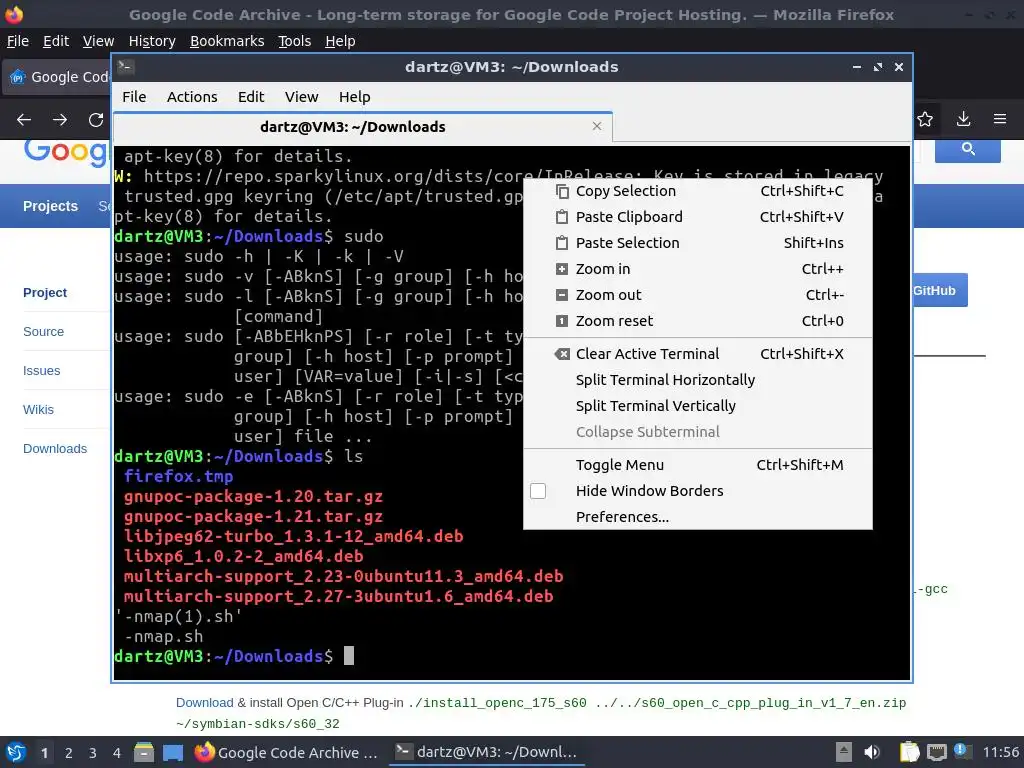The image size is (1024, 768).
Task: Open Firefox Edit menu
Action: (x=56, y=41)
